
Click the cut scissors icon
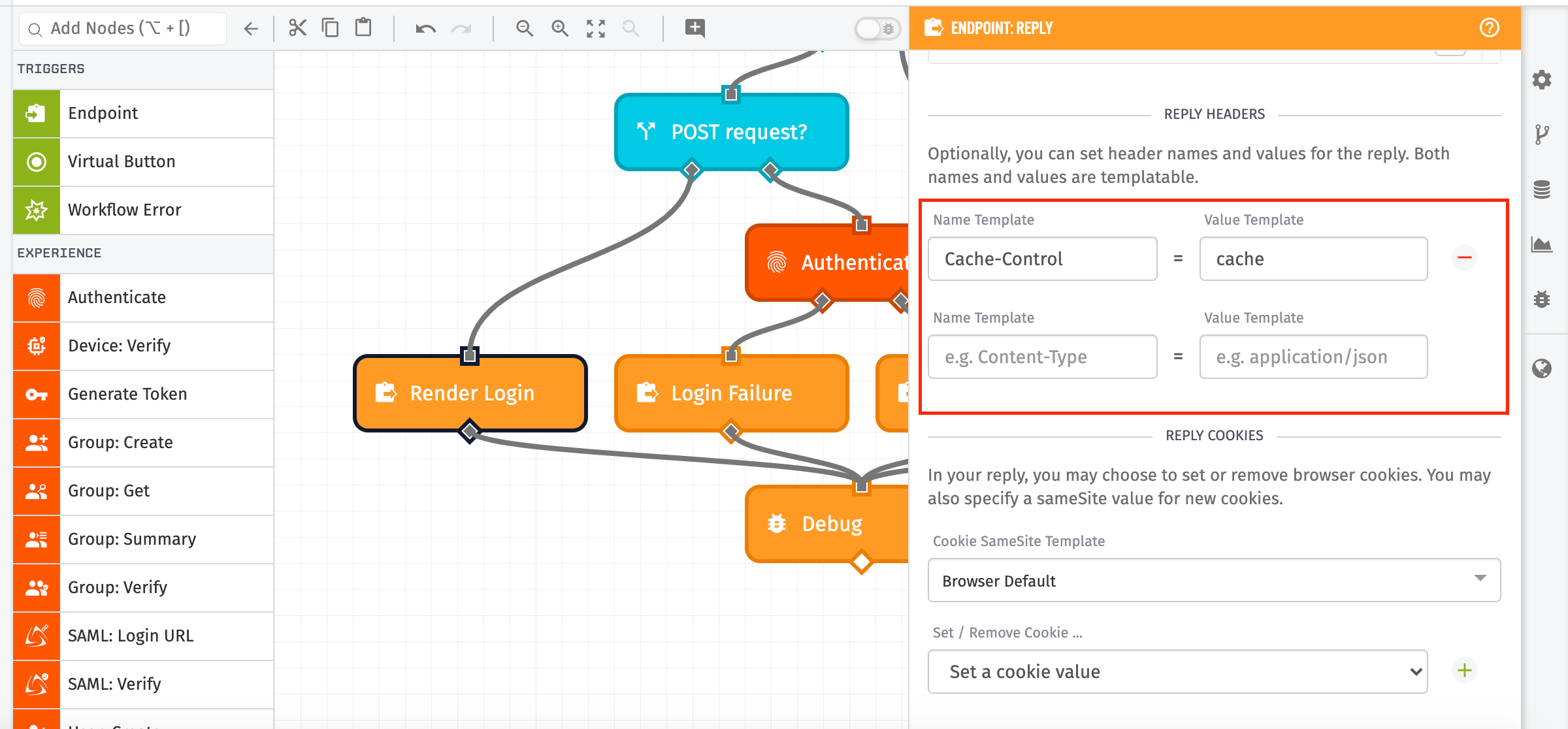click(298, 28)
